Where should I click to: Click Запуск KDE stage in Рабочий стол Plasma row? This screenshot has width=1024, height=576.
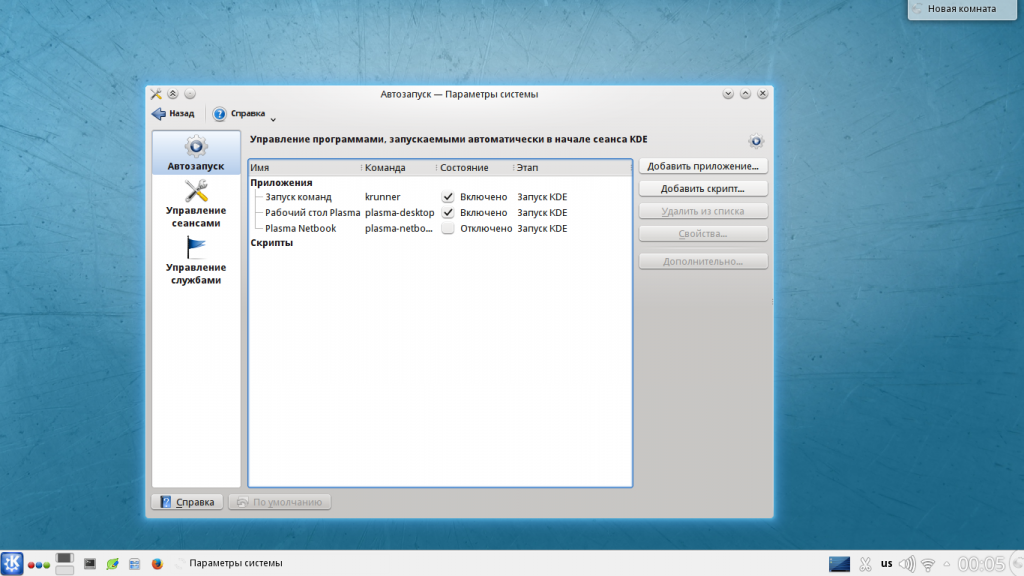542,212
